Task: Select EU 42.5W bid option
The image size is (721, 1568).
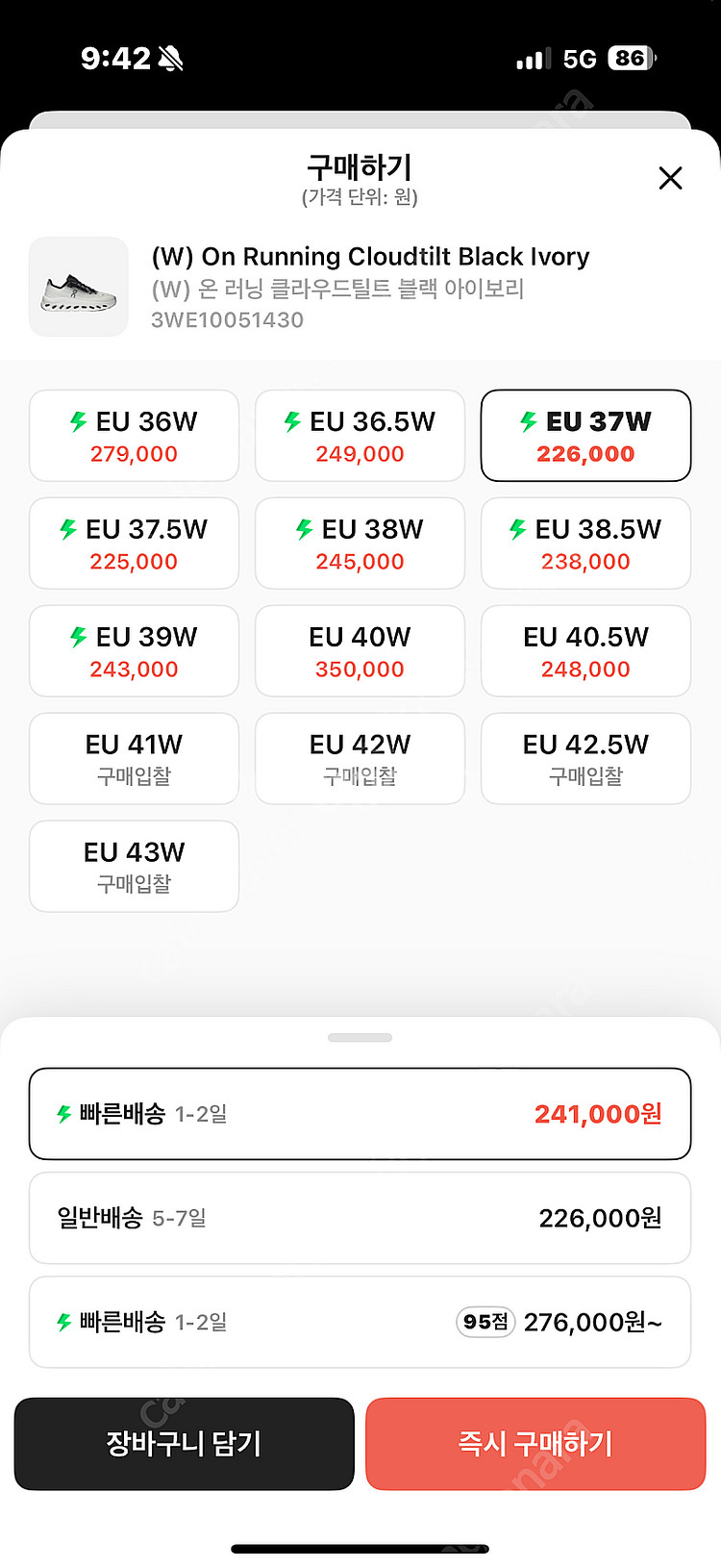Action: pyautogui.click(x=585, y=759)
